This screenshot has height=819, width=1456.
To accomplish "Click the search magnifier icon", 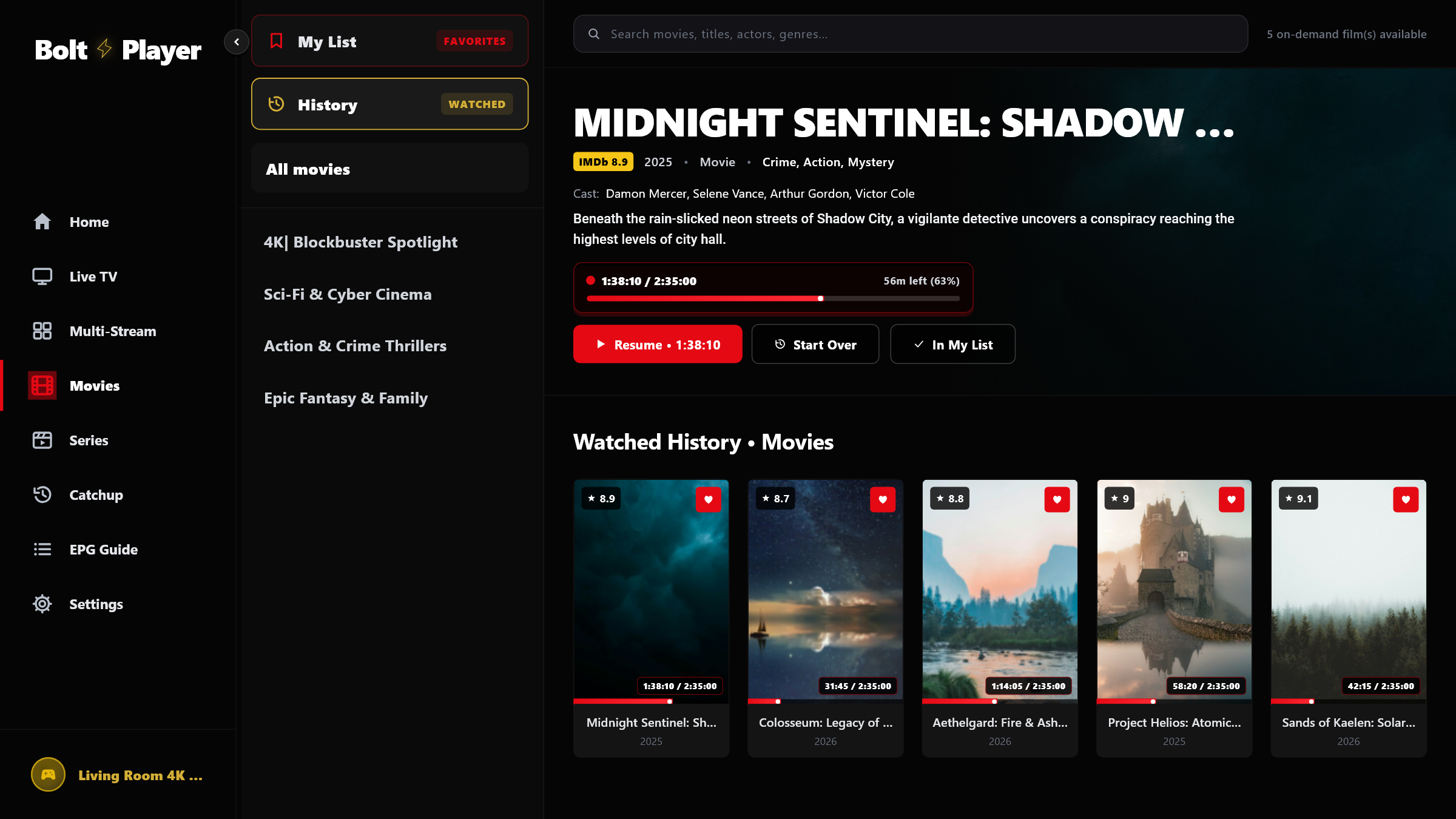I will (x=594, y=34).
